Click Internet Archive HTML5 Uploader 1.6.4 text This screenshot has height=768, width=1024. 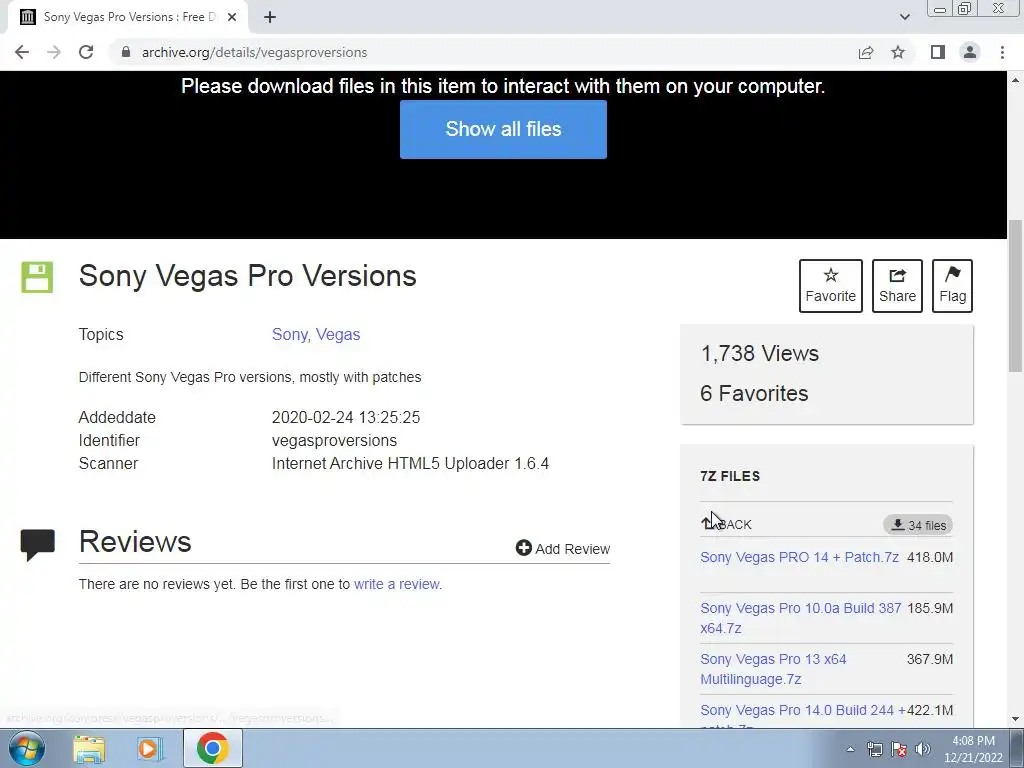click(410, 463)
